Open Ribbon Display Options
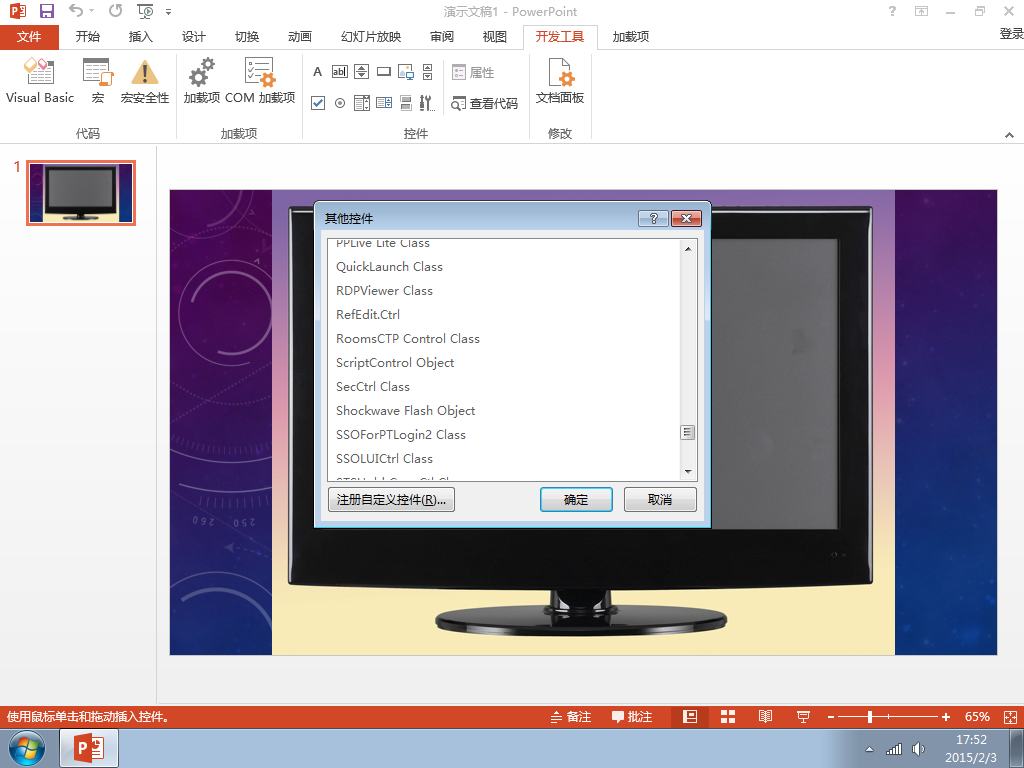This screenshot has width=1024, height=768. (921, 11)
